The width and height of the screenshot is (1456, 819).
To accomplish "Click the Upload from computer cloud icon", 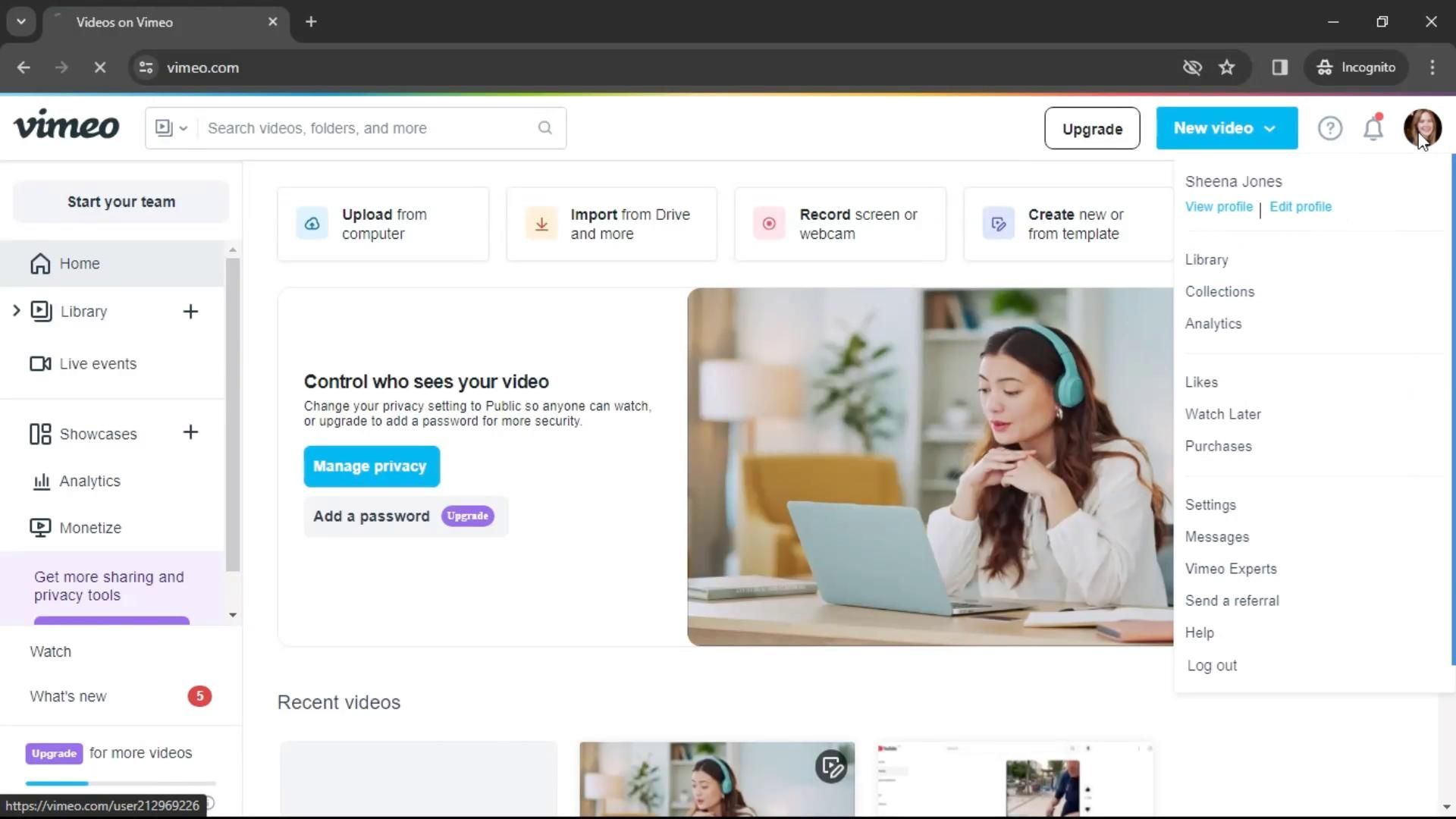I will tap(312, 224).
